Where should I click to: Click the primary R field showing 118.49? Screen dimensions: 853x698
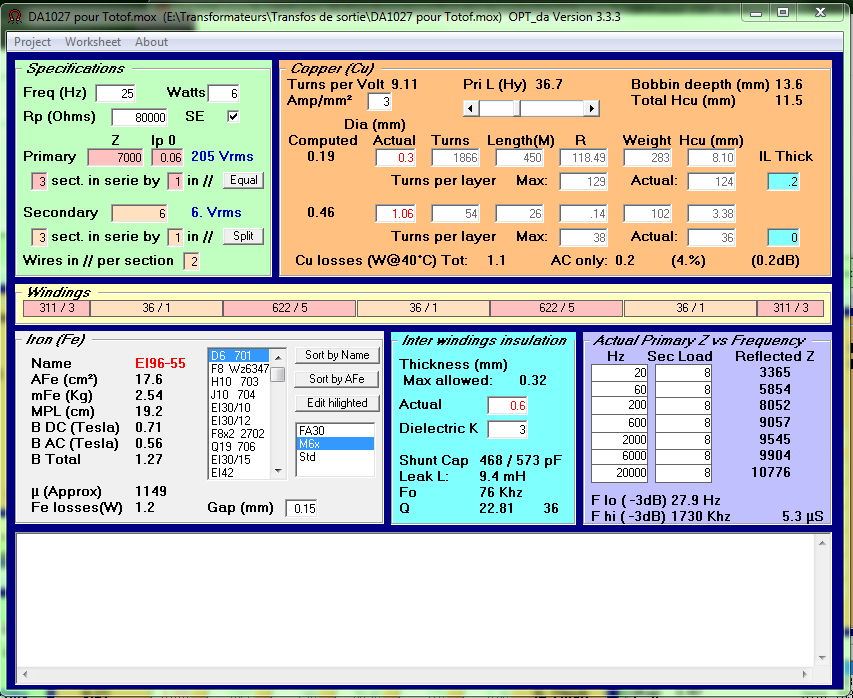[x=584, y=158]
